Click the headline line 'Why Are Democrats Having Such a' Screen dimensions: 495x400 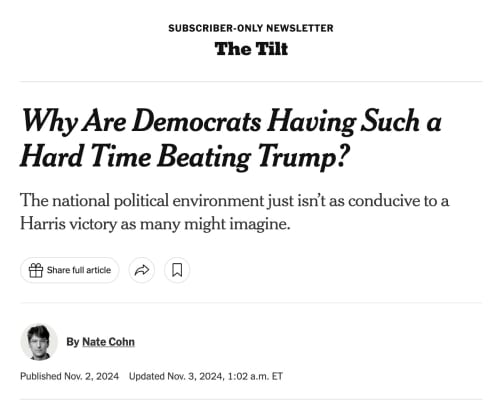232,122
